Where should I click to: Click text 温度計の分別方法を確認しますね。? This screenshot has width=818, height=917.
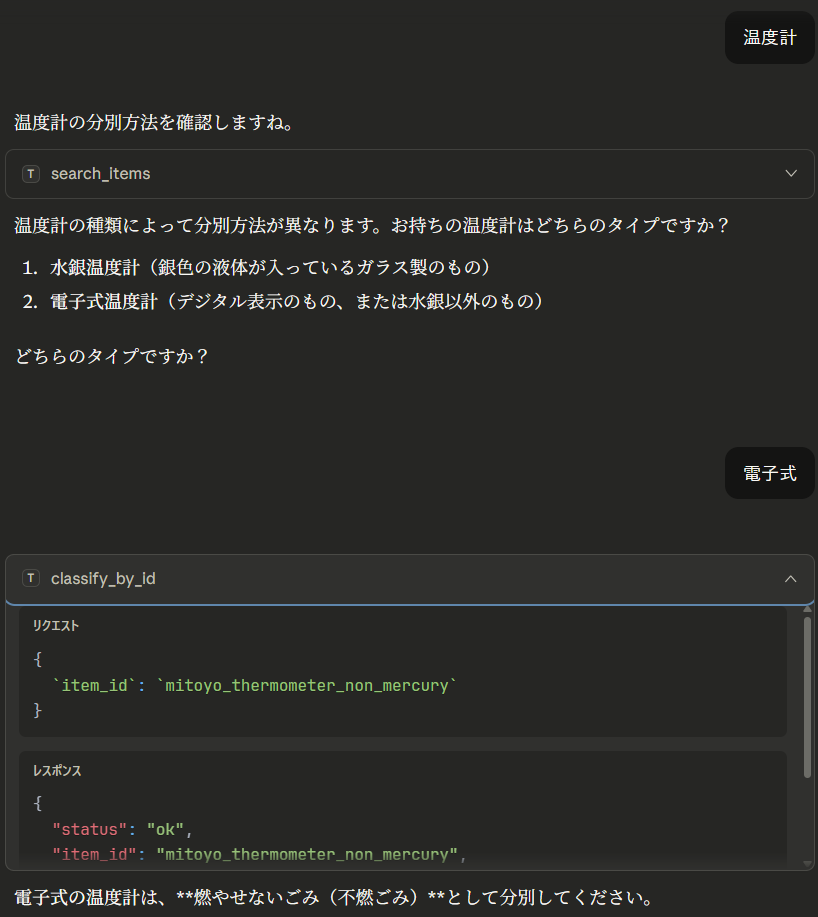(x=155, y=123)
